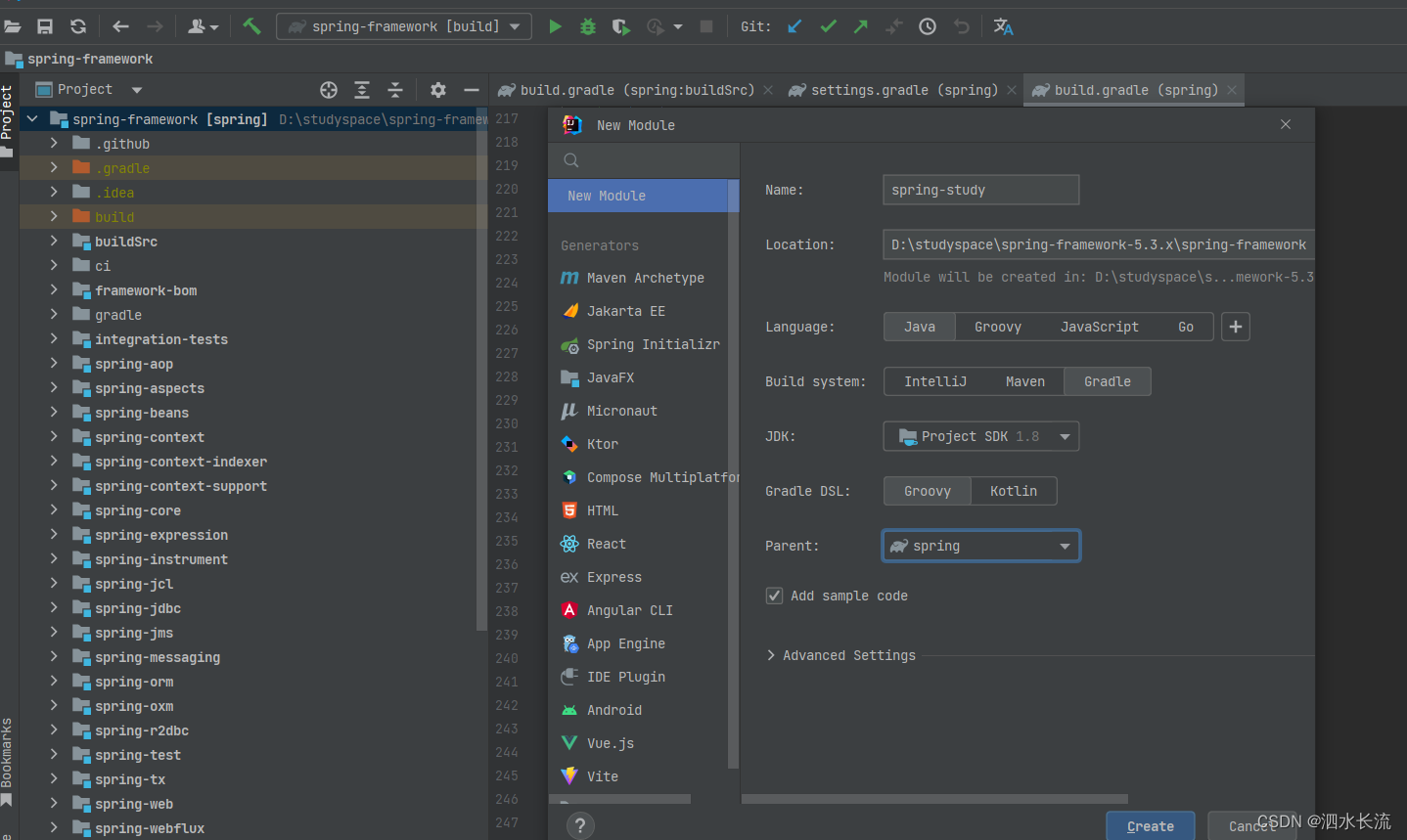1407x840 pixels.
Task: Expand the spring-core module node
Action: 54,509
